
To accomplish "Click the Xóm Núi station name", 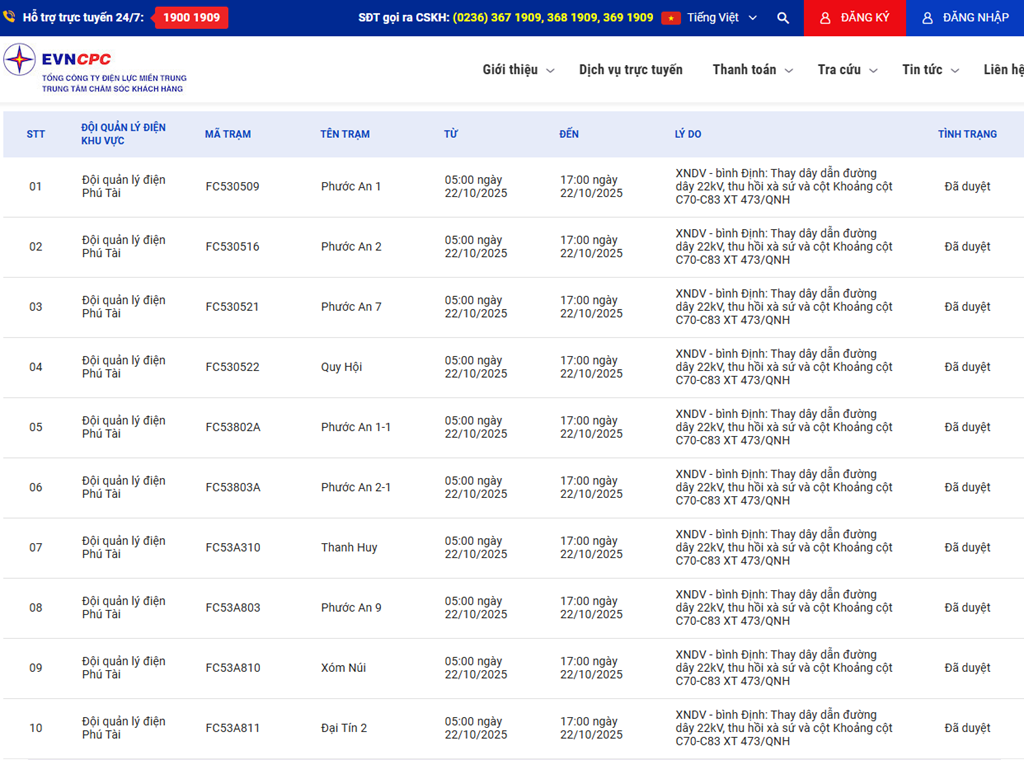I will point(343,668).
